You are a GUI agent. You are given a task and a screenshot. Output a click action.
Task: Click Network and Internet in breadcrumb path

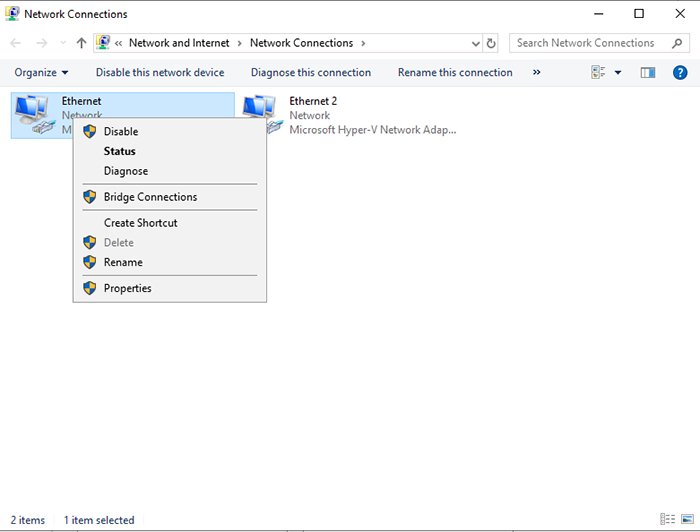[x=179, y=44]
